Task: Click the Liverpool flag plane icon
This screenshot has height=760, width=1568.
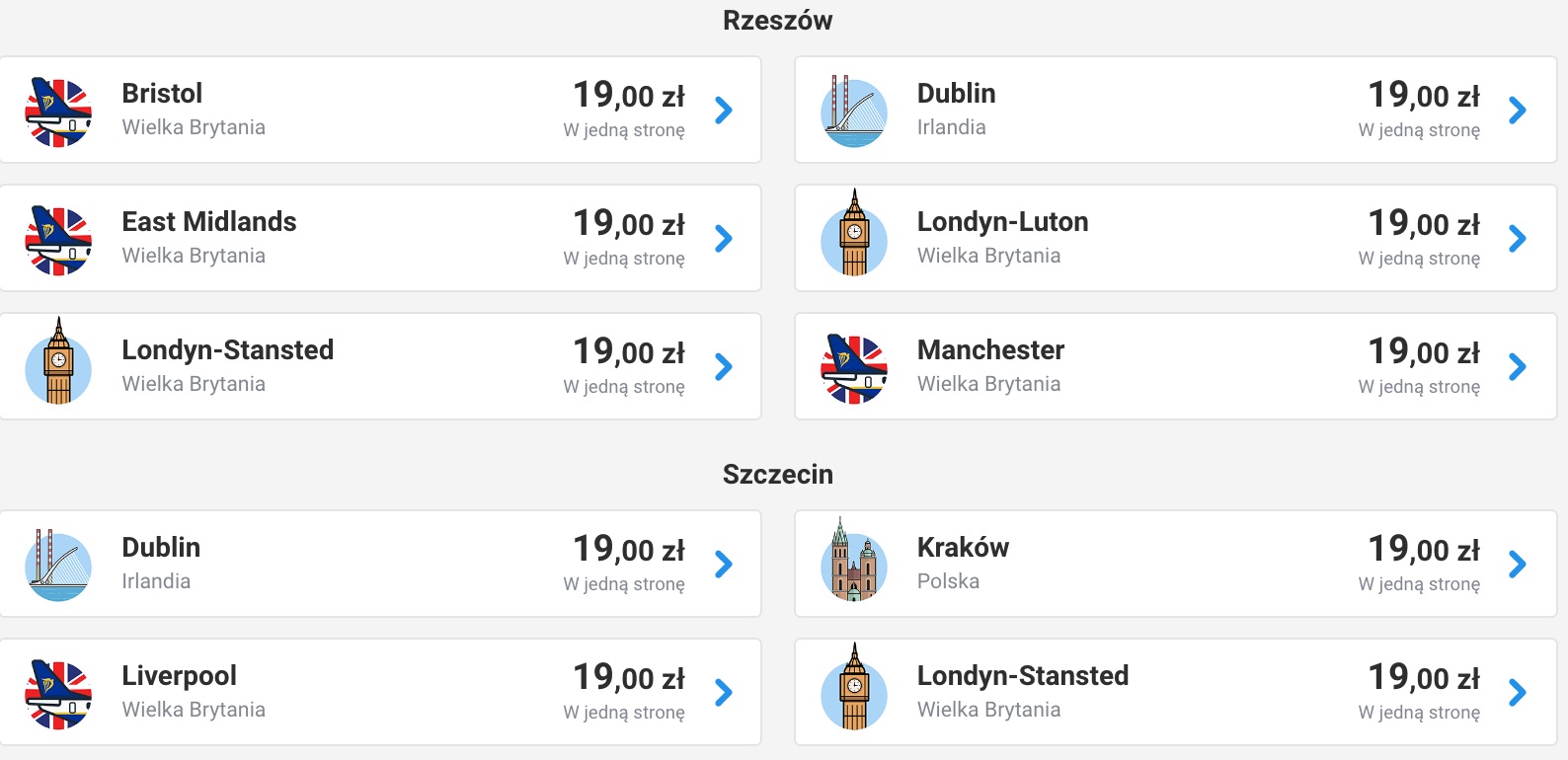Action: (58, 695)
